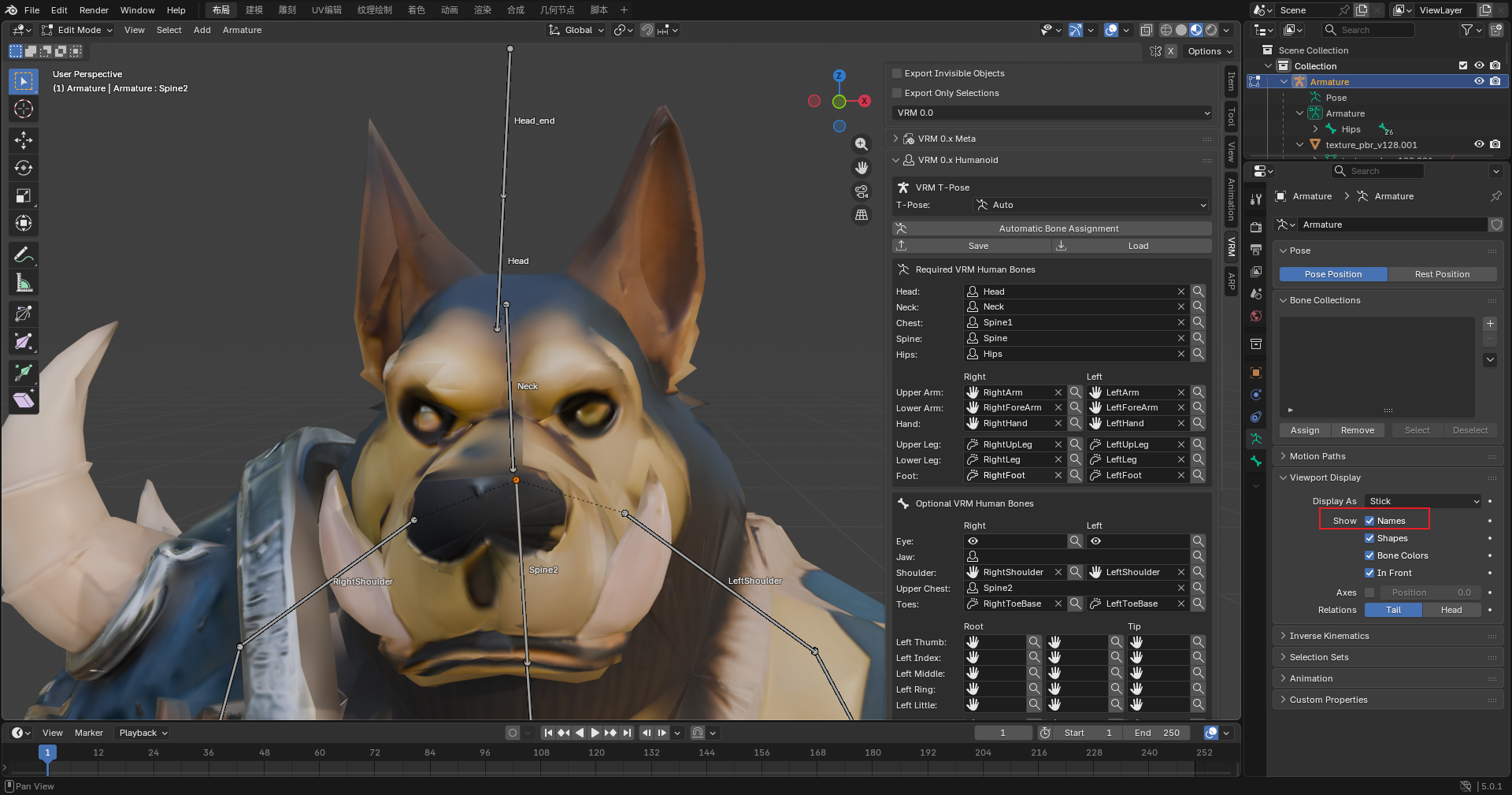Click Automatic Bone Assignment button

tap(1052, 228)
